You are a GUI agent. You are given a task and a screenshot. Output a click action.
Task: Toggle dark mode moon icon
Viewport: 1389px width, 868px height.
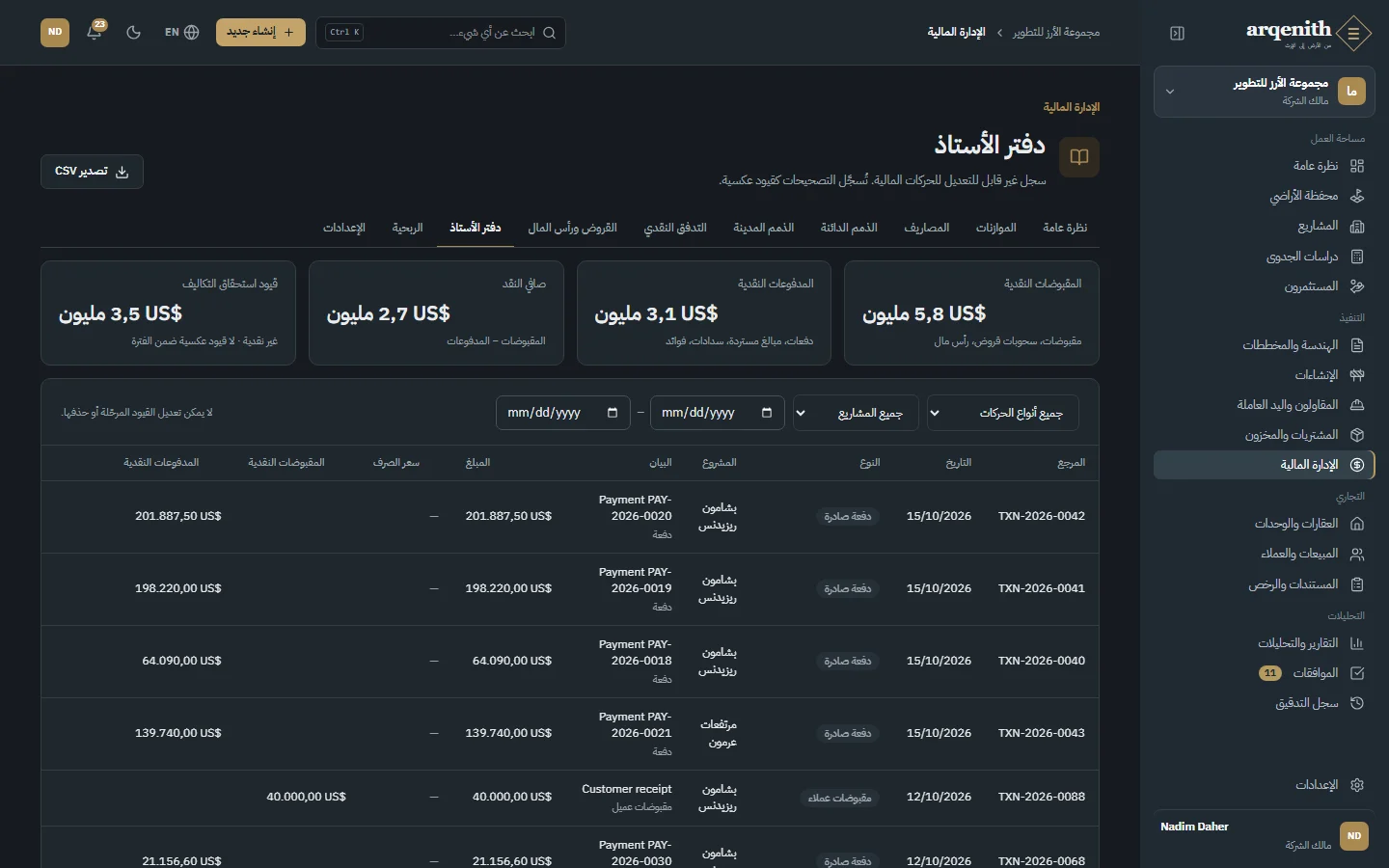click(x=134, y=32)
